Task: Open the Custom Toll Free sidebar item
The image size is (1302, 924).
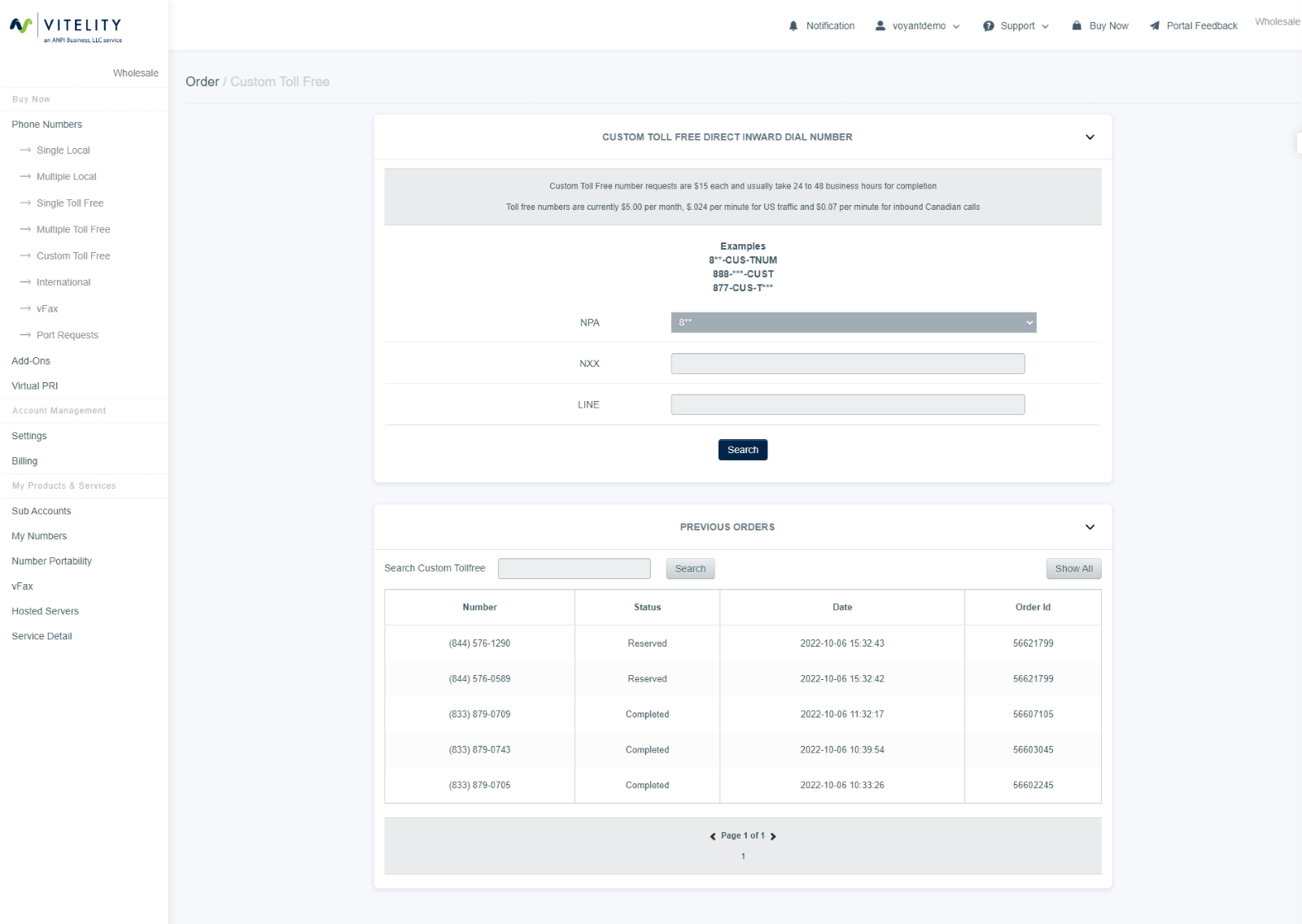Action: 73,256
